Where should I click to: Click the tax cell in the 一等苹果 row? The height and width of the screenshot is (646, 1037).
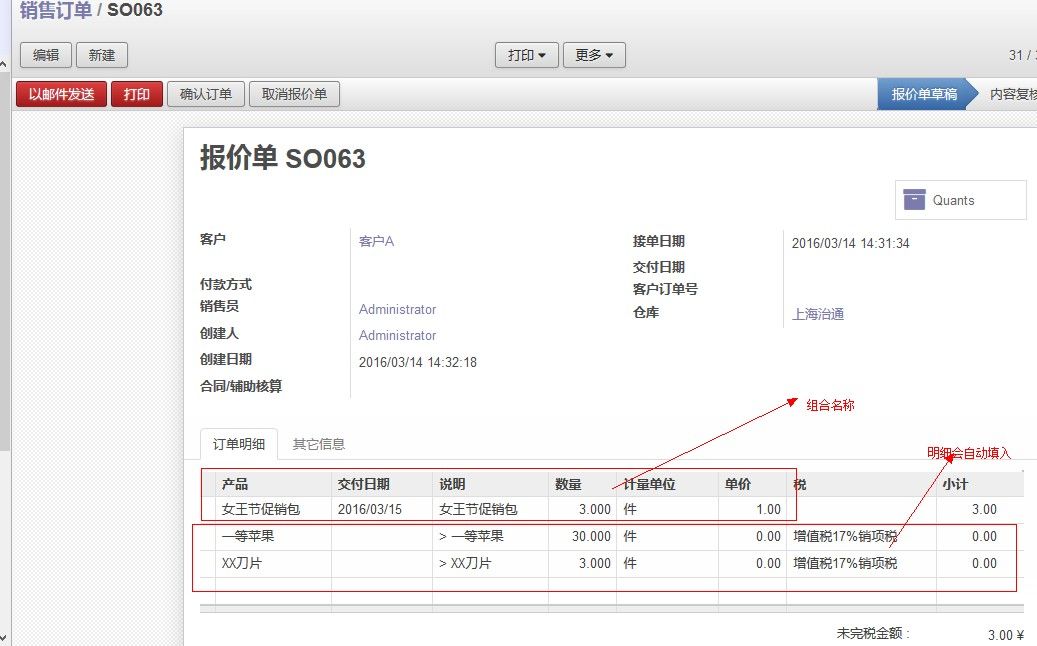pyautogui.click(x=861, y=536)
